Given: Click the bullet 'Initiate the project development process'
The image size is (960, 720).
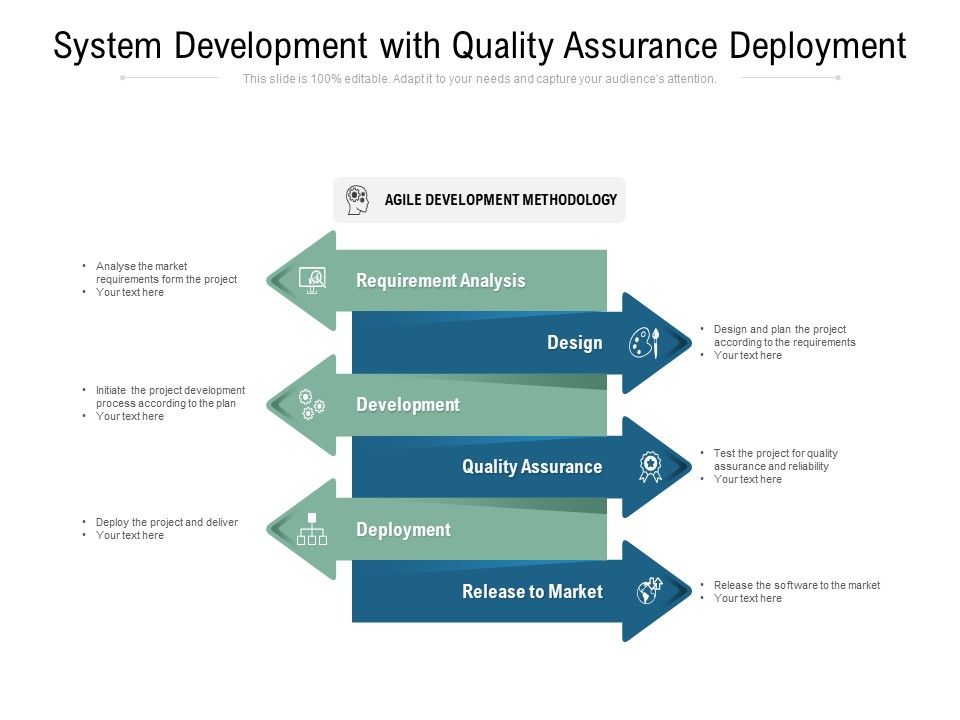Looking at the screenshot, I should tap(170, 397).
